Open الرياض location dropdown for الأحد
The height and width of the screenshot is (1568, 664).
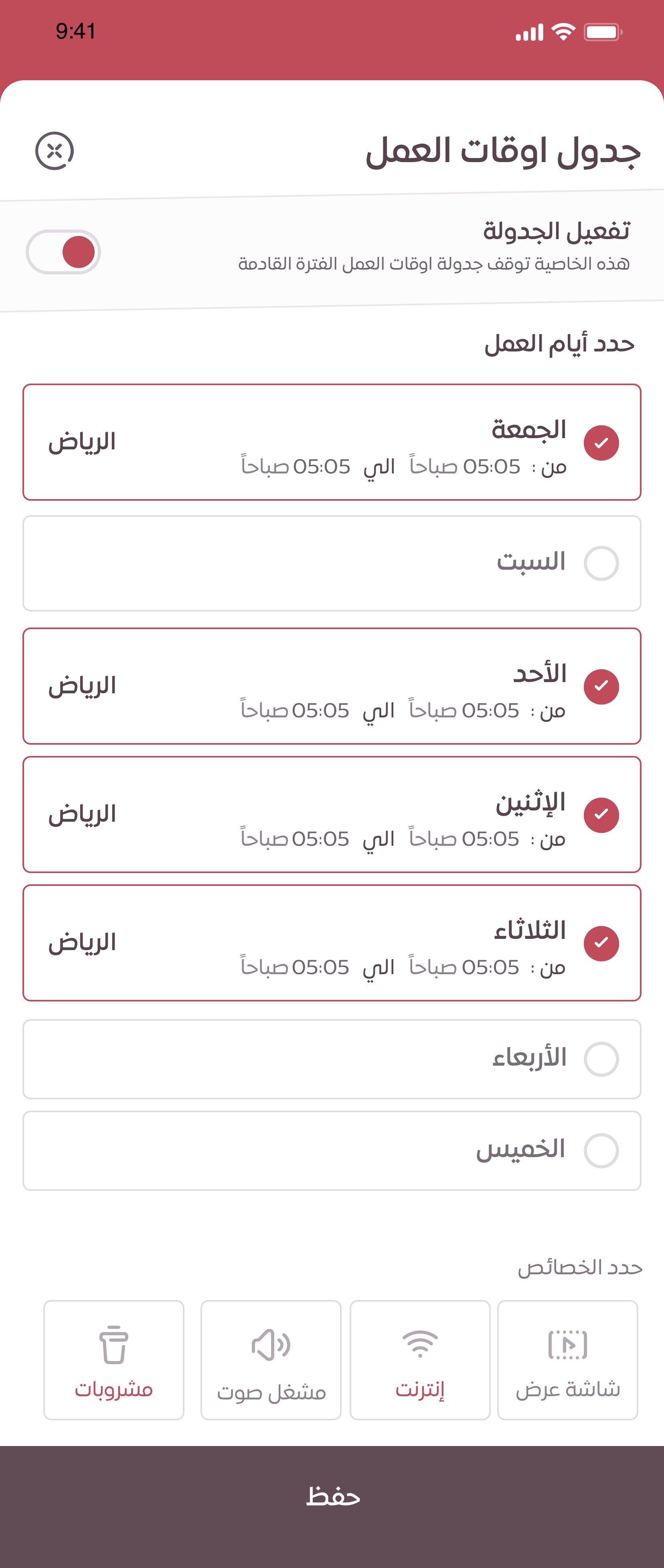pos(82,686)
